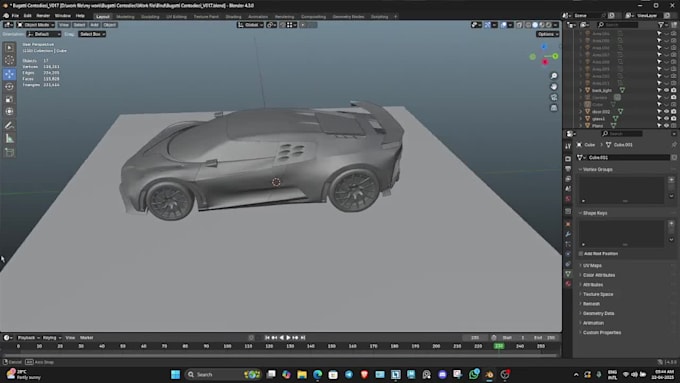Expand the Geometry Data panel

pos(598,313)
